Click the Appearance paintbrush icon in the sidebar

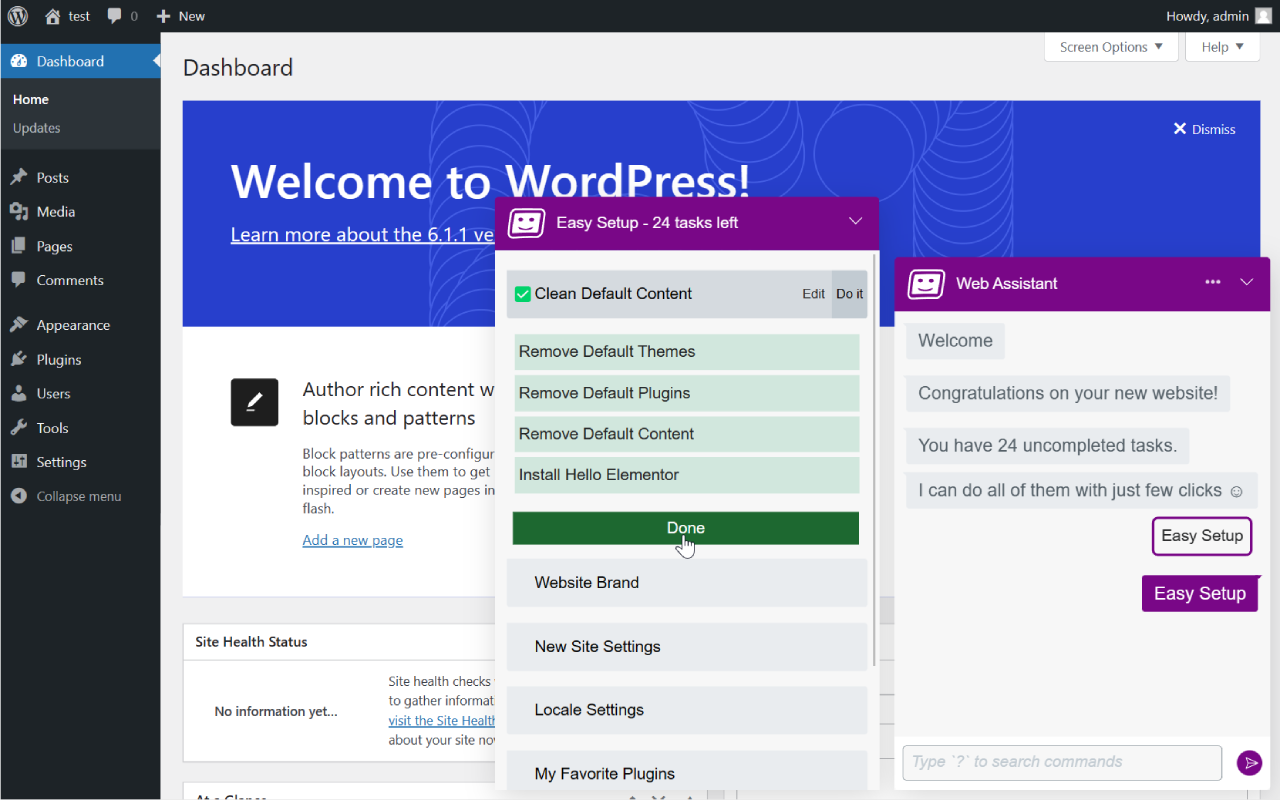click(19, 325)
